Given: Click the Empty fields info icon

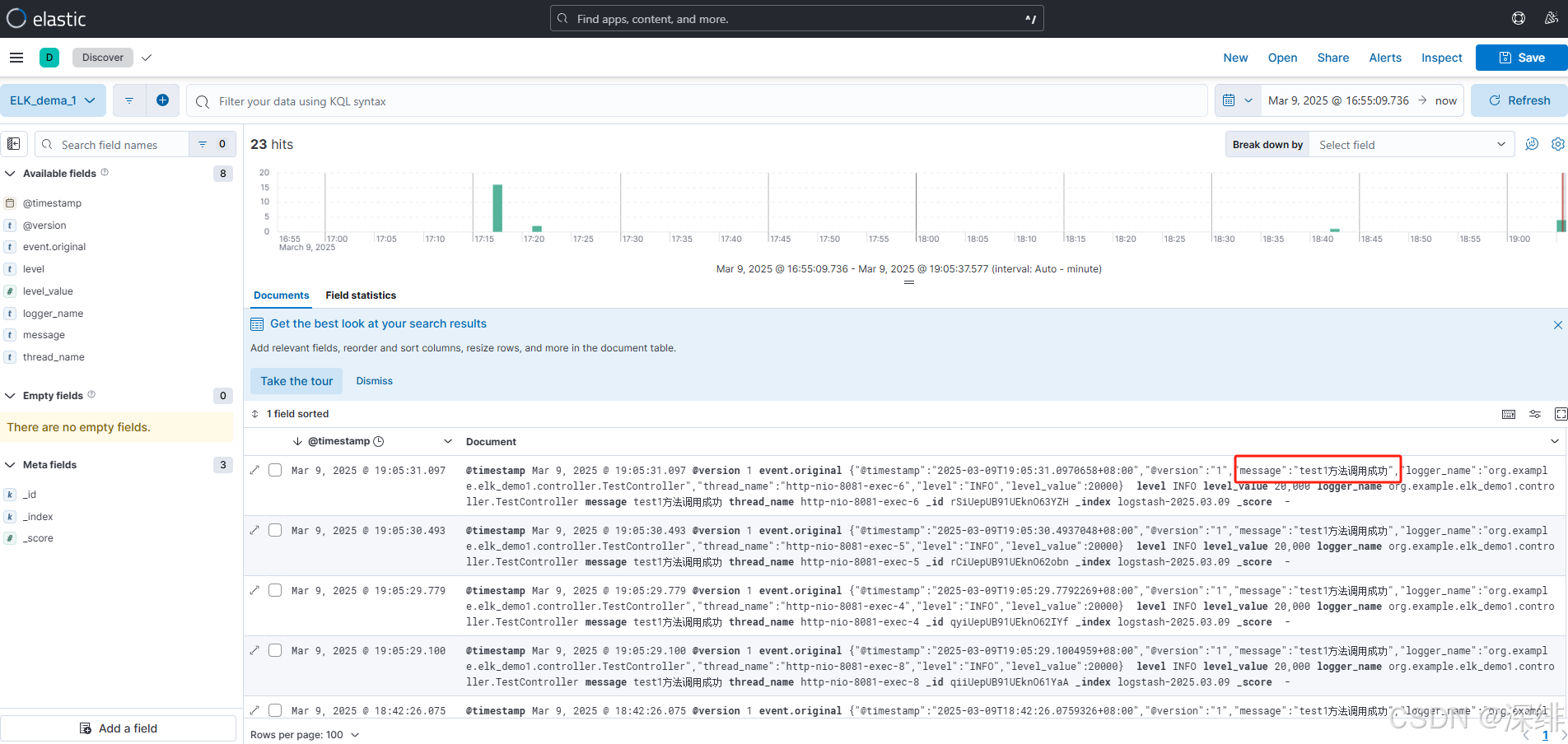Looking at the screenshot, I should coord(91,395).
